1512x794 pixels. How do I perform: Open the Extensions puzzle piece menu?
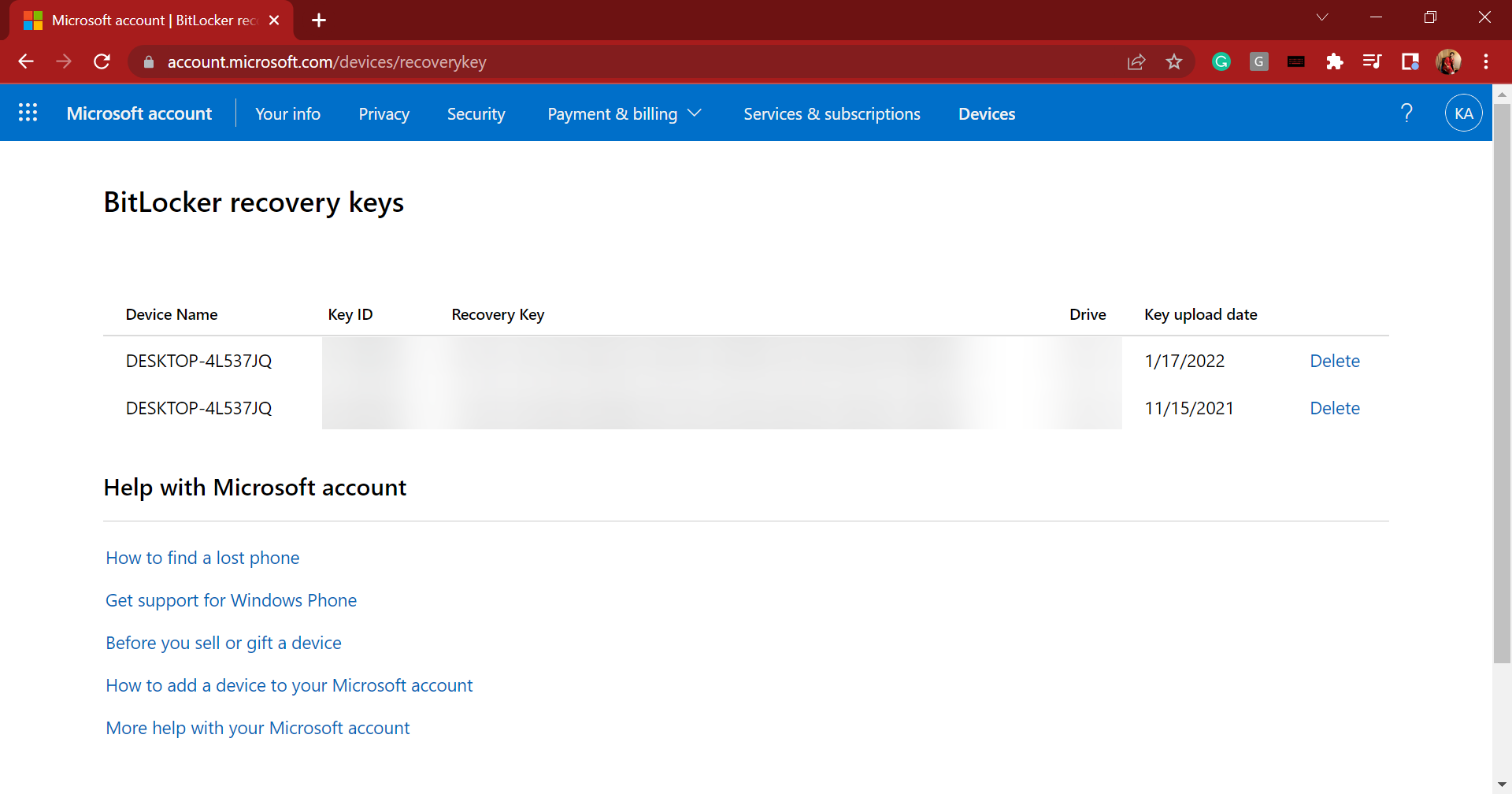click(x=1334, y=61)
